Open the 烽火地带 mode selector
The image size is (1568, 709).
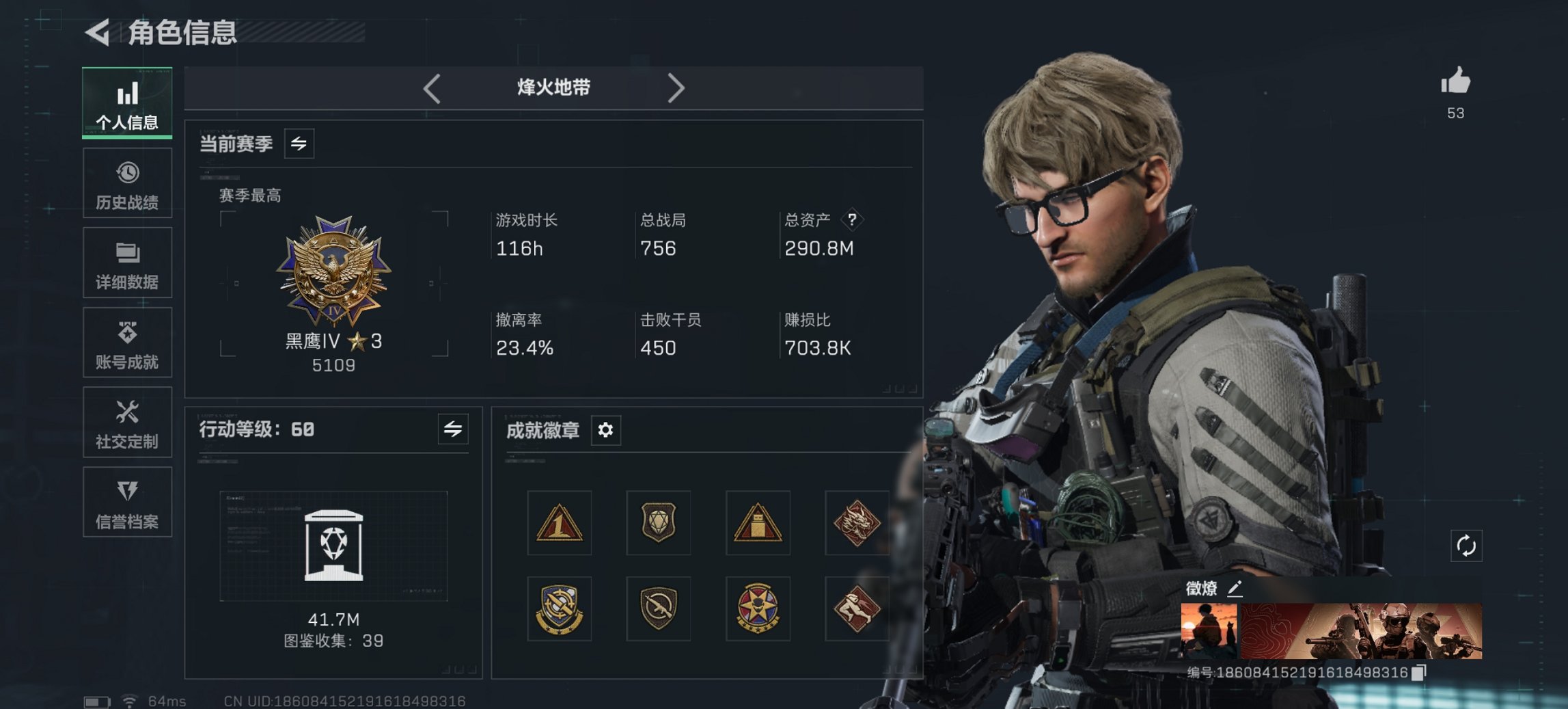[553, 88]
